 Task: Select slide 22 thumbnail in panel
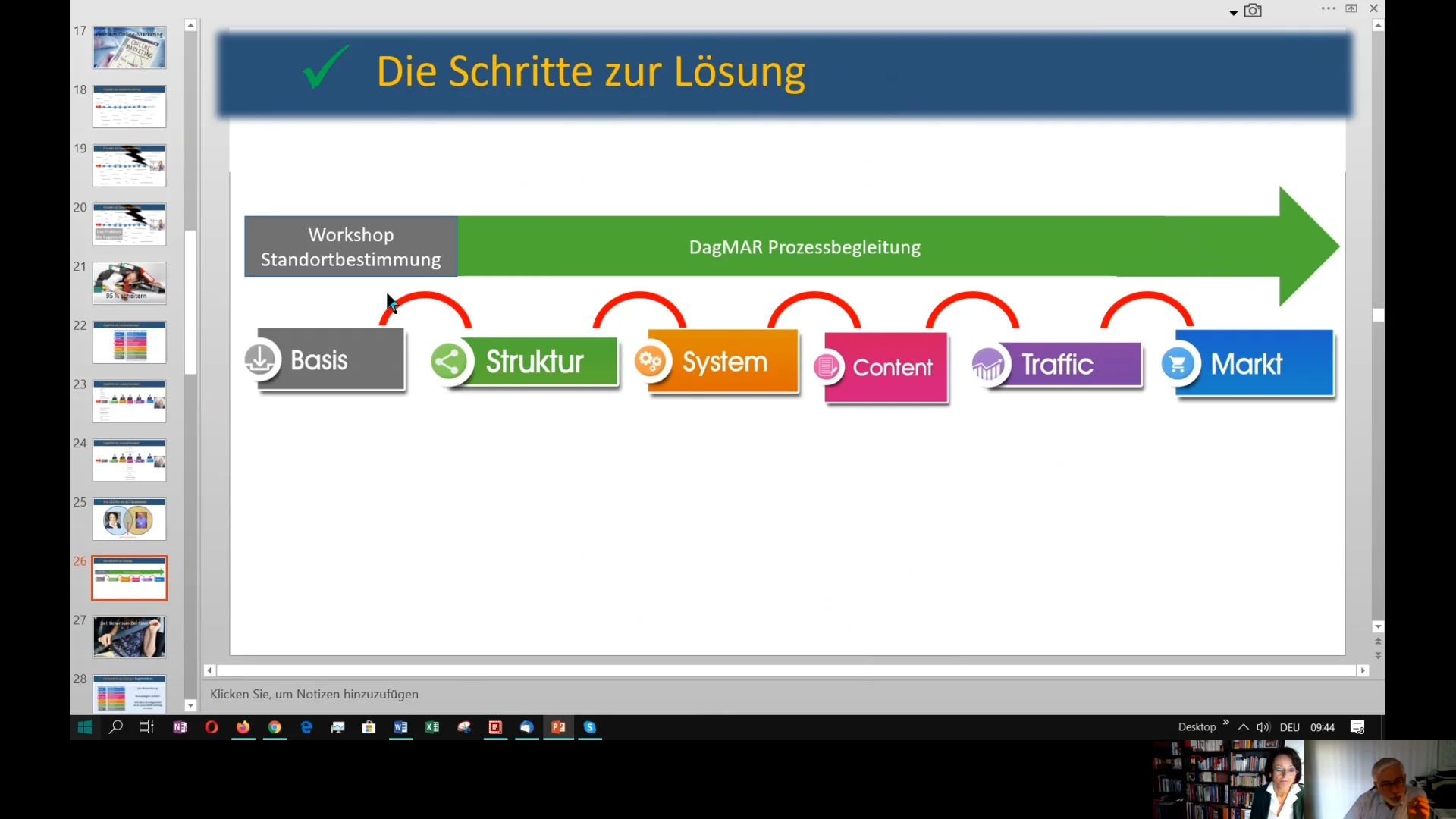128,342
